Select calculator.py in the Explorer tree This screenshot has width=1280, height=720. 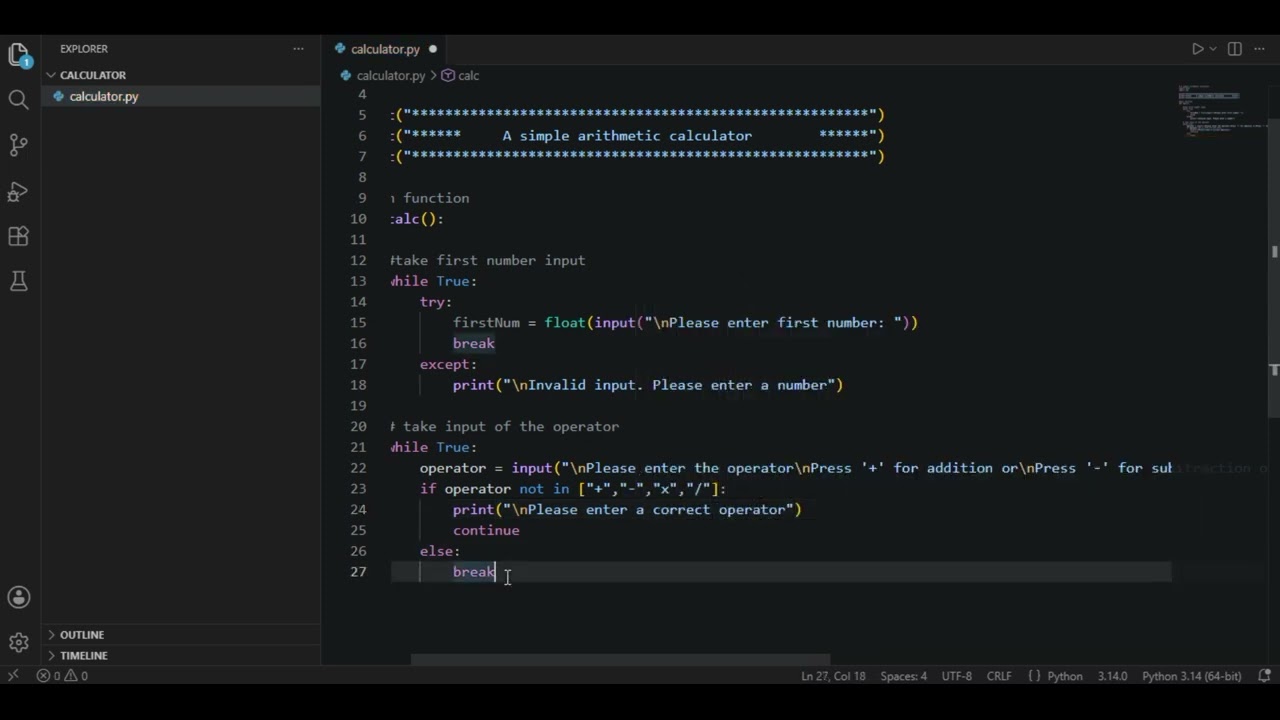pos(180,96)
